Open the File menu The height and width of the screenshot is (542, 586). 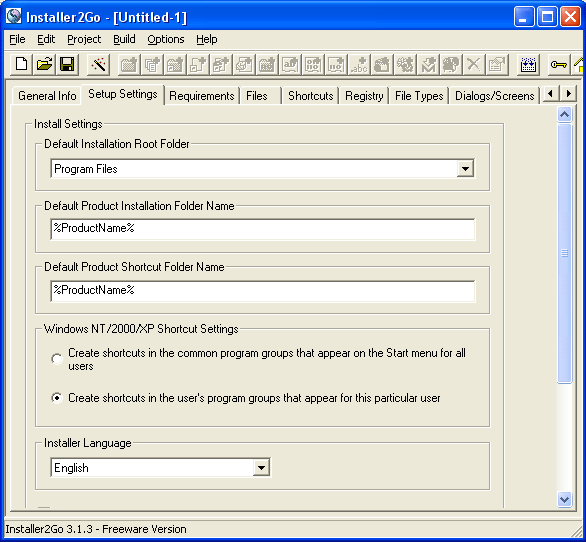(x=17, y=39)
